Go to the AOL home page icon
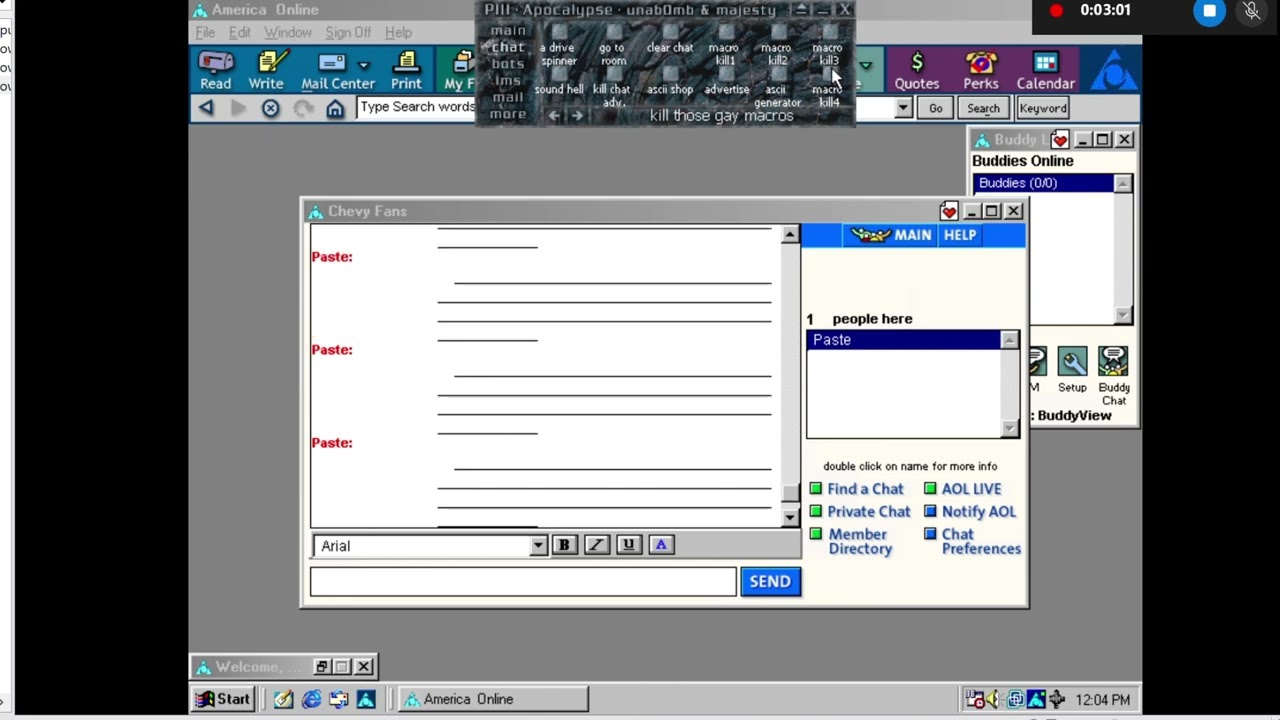The width and height of the screenshot is (1280, 720). [x=335, y=108]
